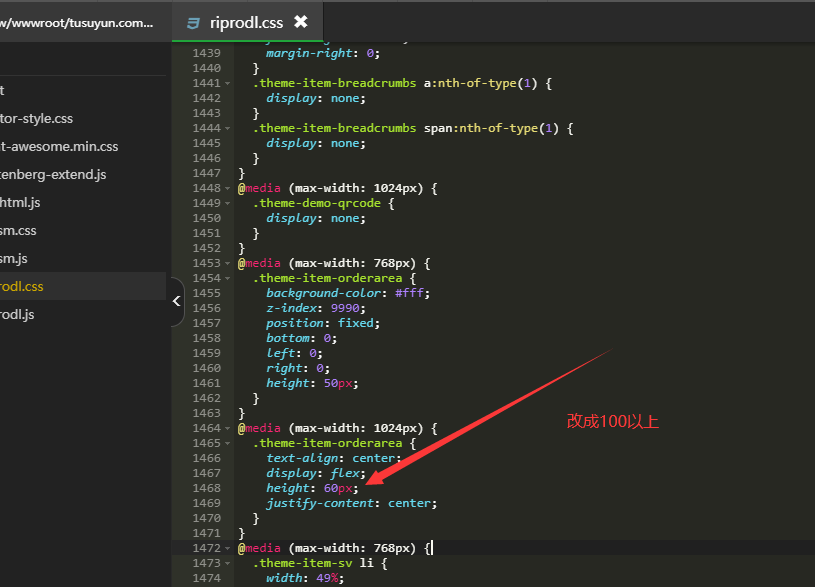The width and height of the screenshot is (815, 587).
Task: Select the riprodl.css editor tab
Action: click(247, 22)
